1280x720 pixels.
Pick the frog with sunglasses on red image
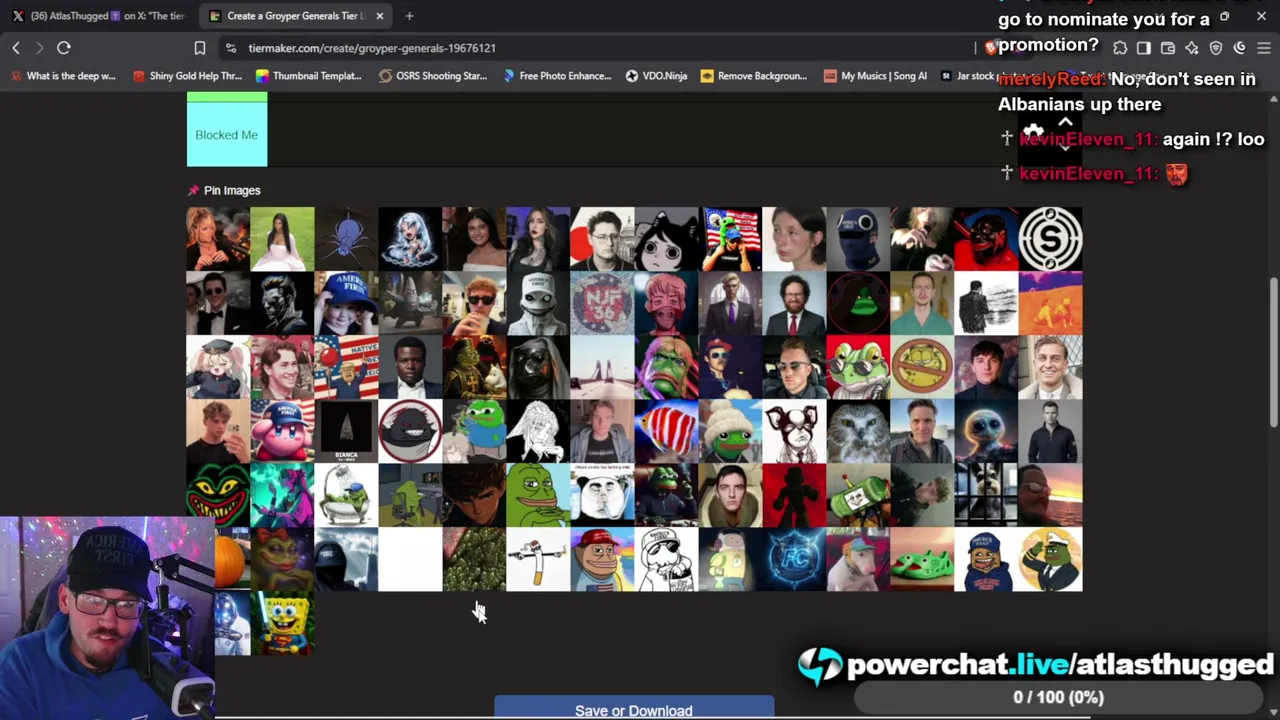858,367
